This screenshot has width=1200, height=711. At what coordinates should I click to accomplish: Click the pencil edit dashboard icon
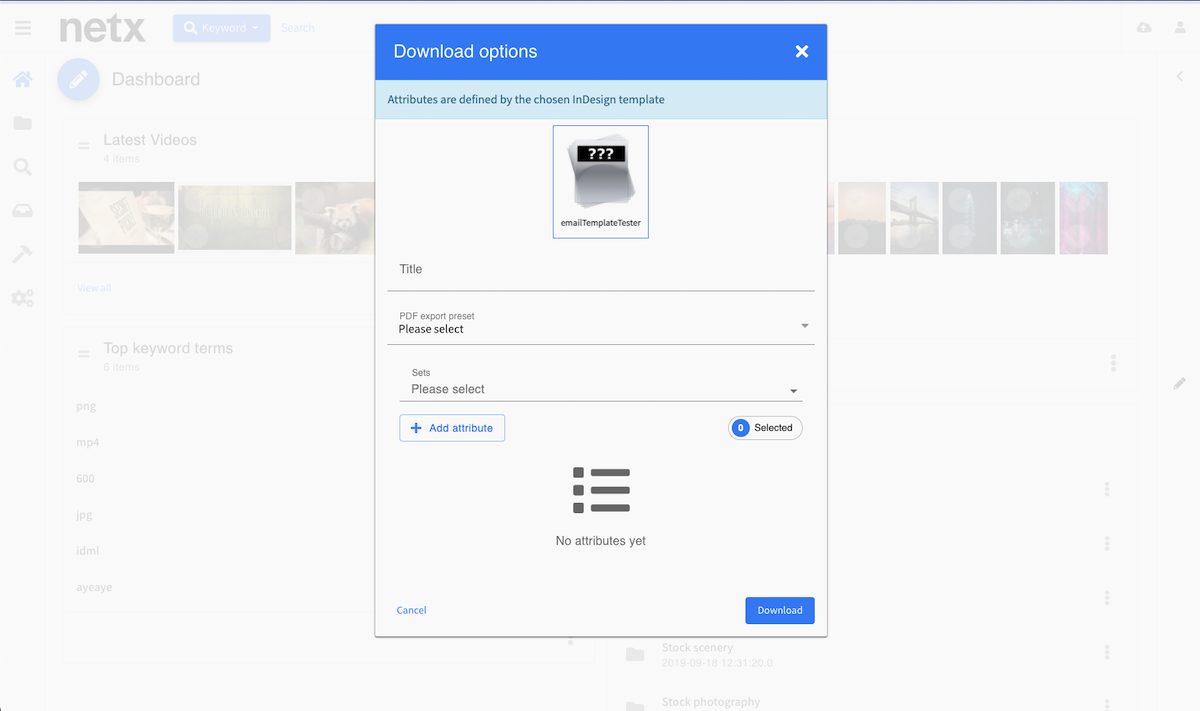78,79
